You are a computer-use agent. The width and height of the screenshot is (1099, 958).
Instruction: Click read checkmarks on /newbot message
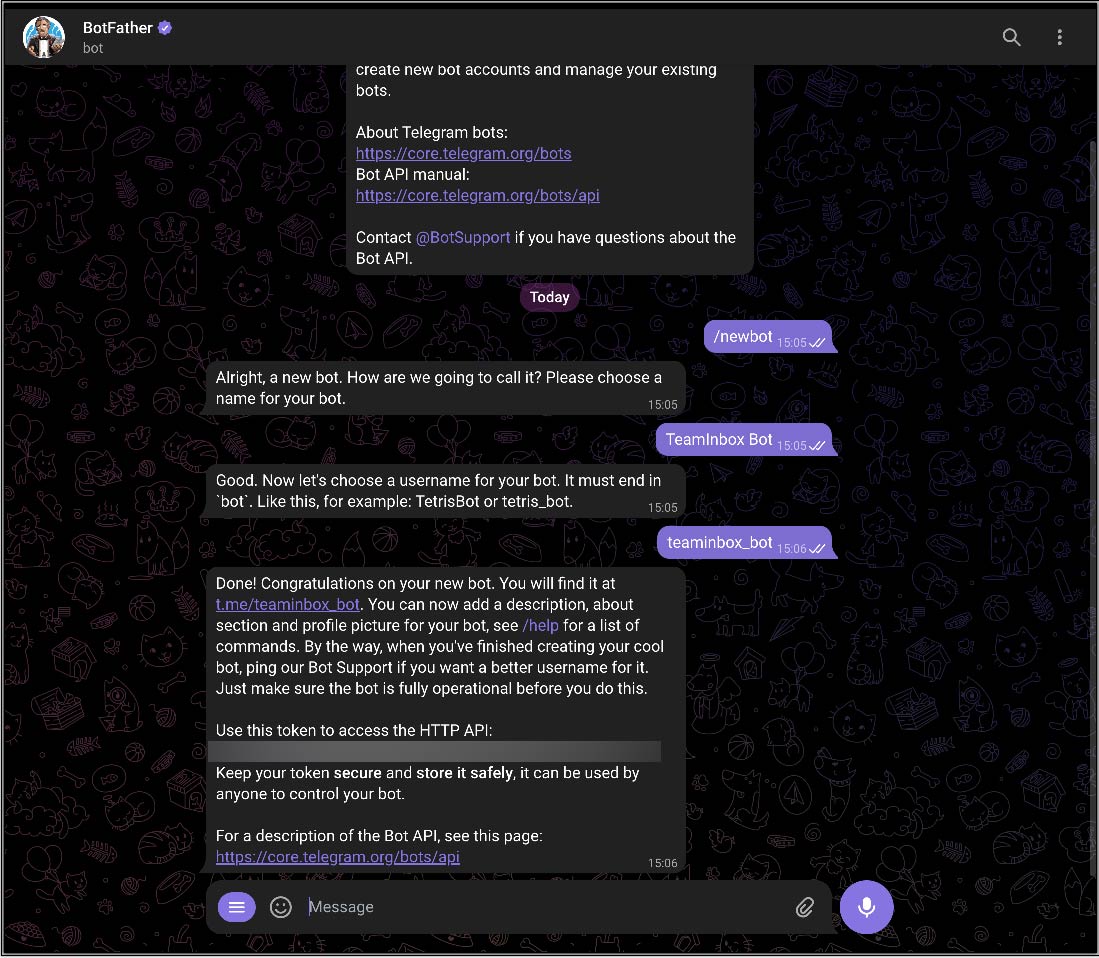pyautogui.click(x=817, y=343)
